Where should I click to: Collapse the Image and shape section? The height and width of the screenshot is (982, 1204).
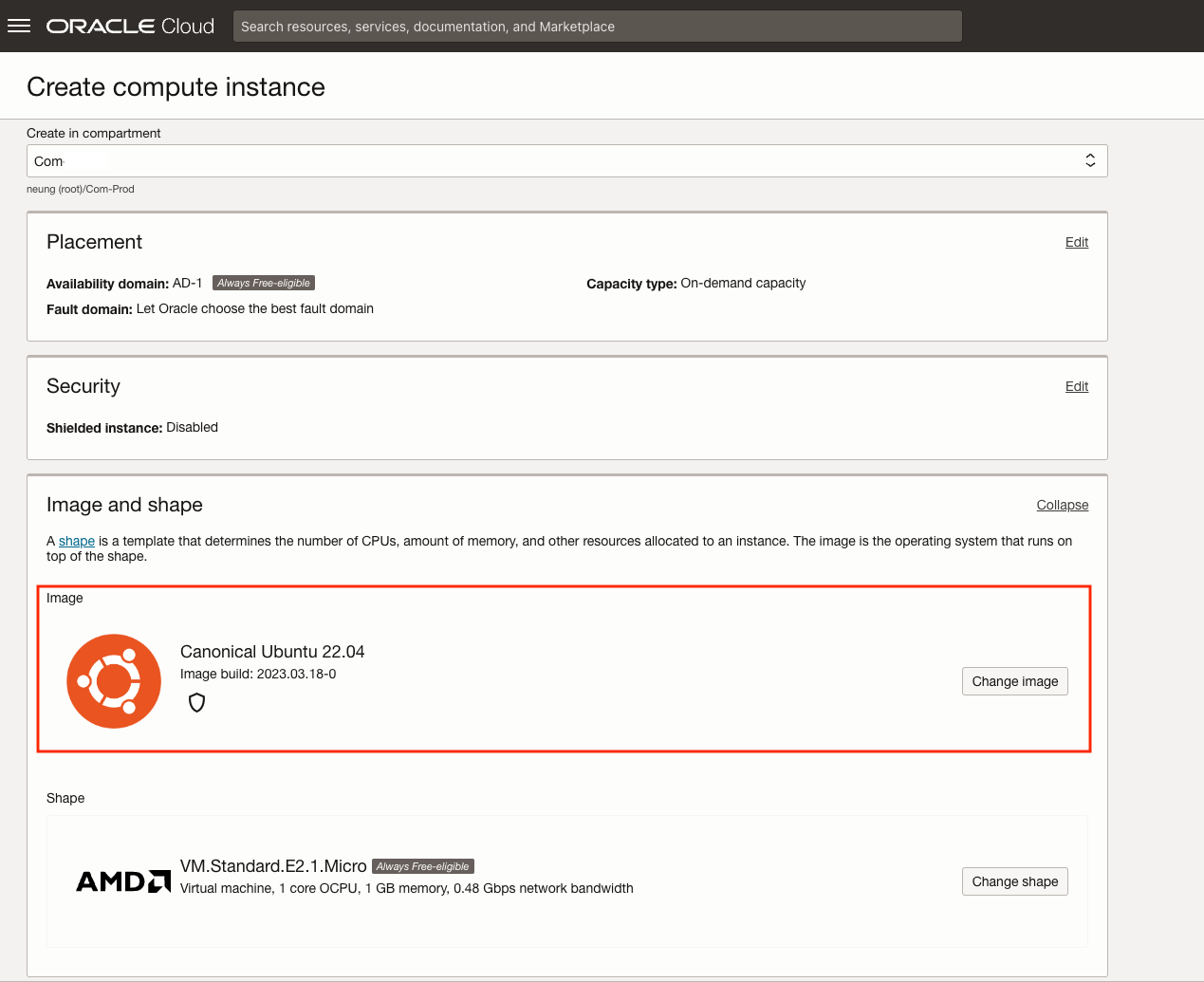click(x=1062, y=505)
